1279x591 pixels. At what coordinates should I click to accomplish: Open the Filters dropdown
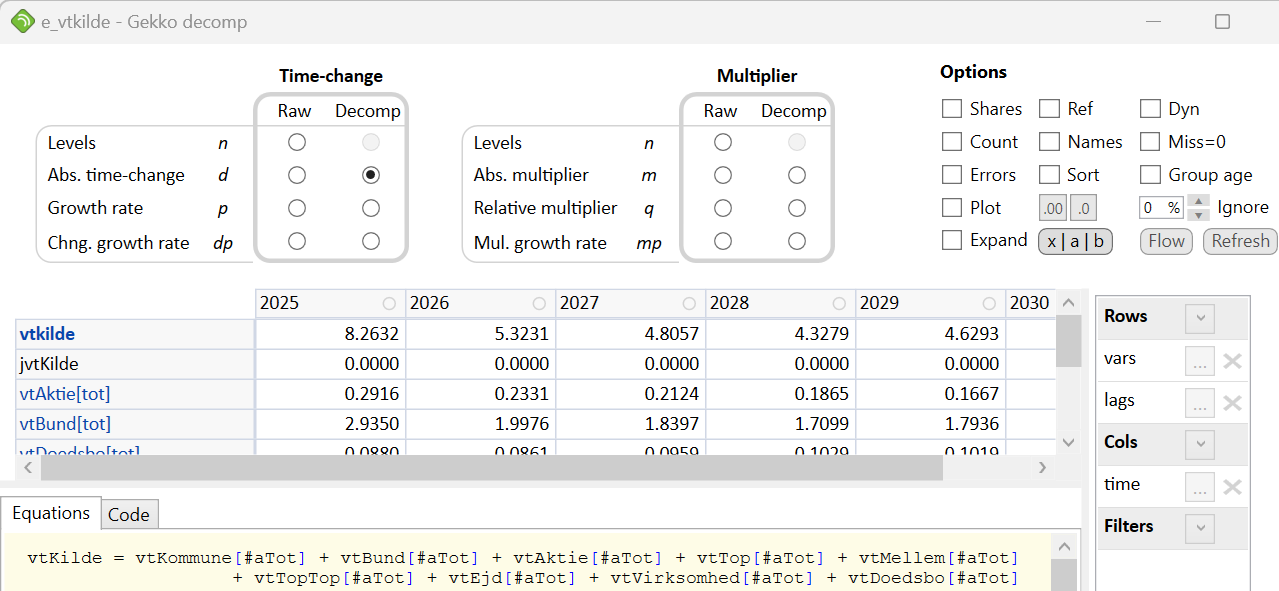click(x=1199, y=527)
